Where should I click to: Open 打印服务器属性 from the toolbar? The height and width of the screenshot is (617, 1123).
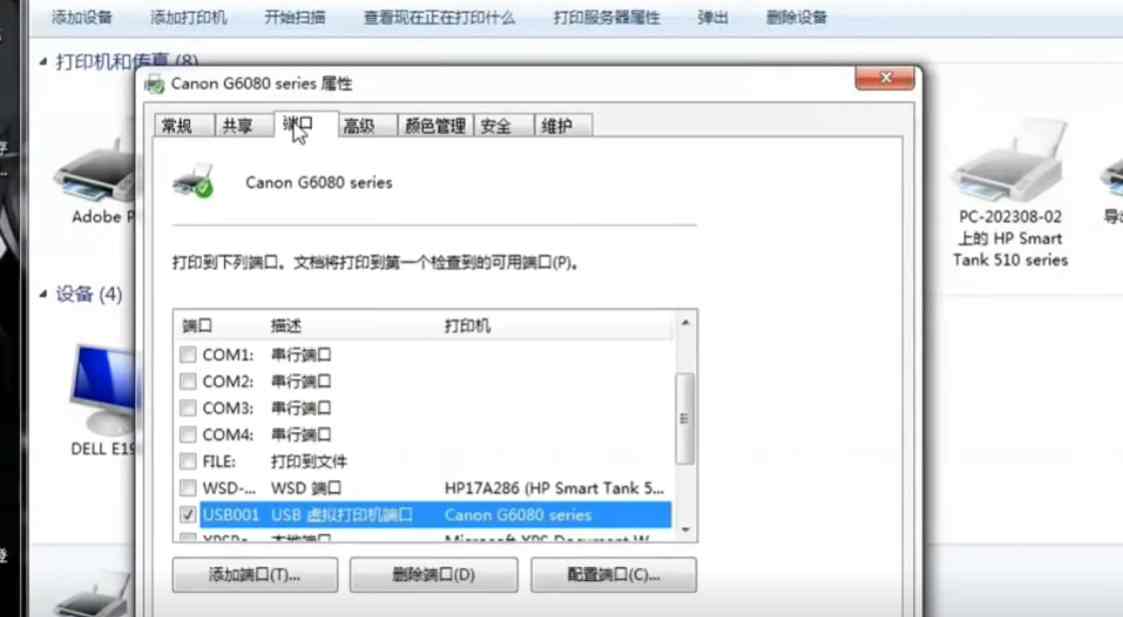[605, 17]
